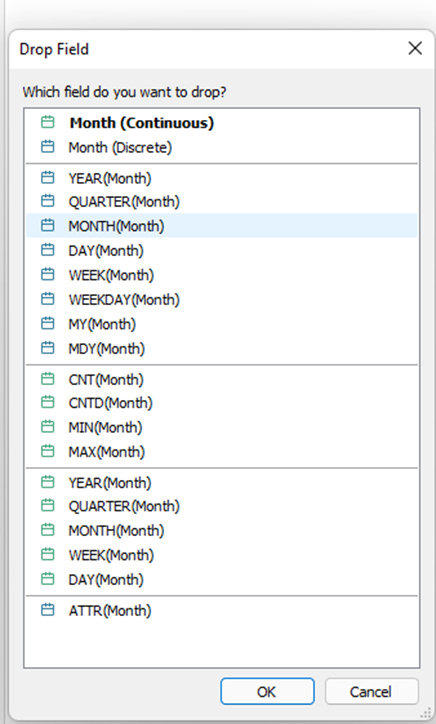Click the calendar icon next to CNTD(Month)
Viewport: 436px width, 724px height.
[x=48, y=402]
